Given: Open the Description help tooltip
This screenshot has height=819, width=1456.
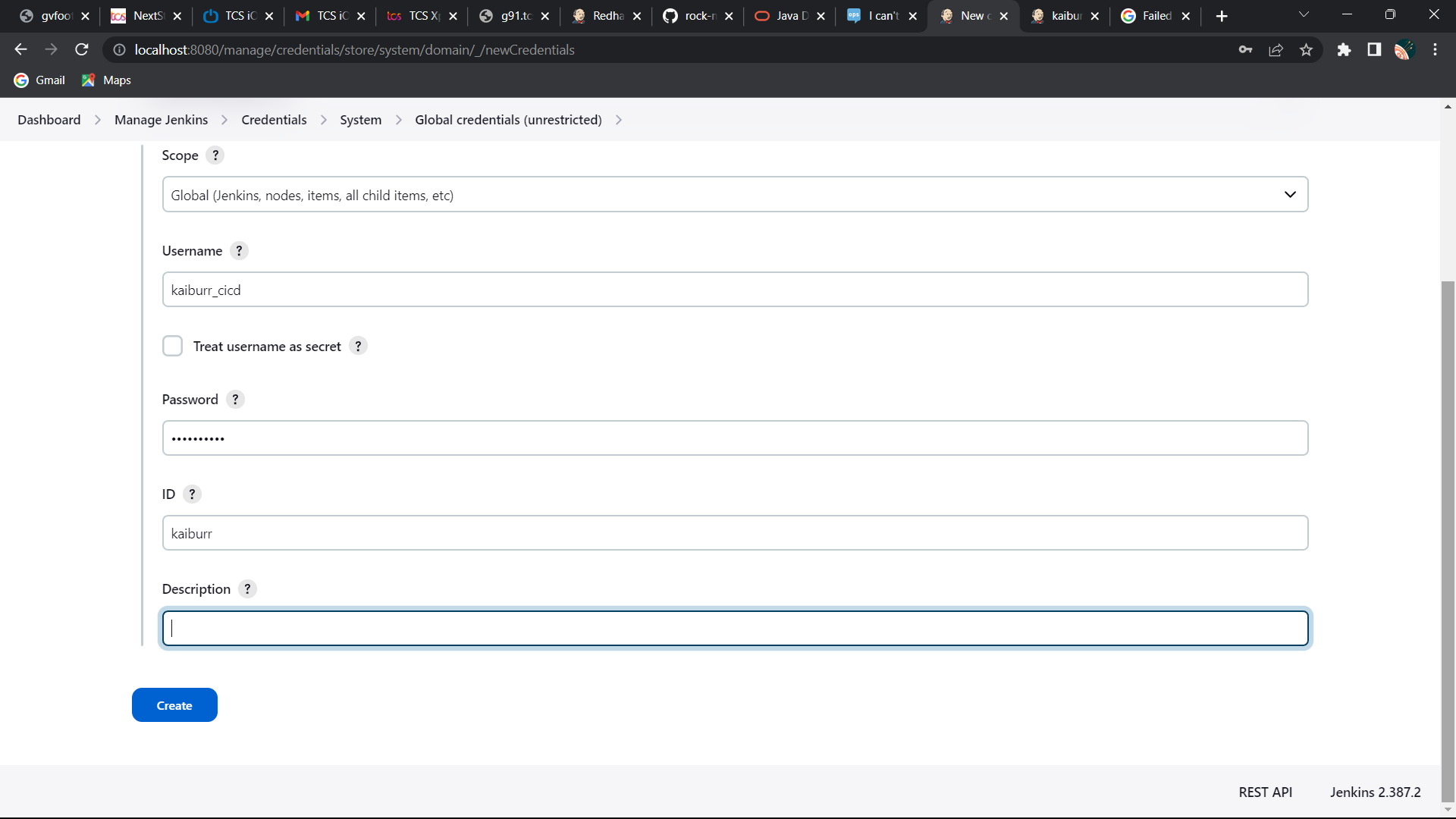Looking at the screenshot, I should 246,588.
